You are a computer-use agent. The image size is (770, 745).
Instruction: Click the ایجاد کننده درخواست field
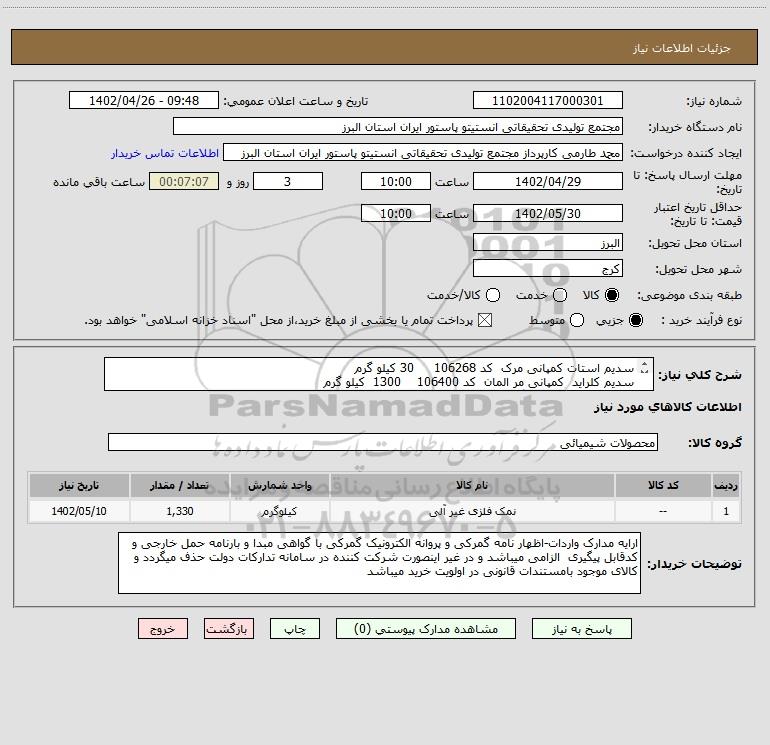423,153
